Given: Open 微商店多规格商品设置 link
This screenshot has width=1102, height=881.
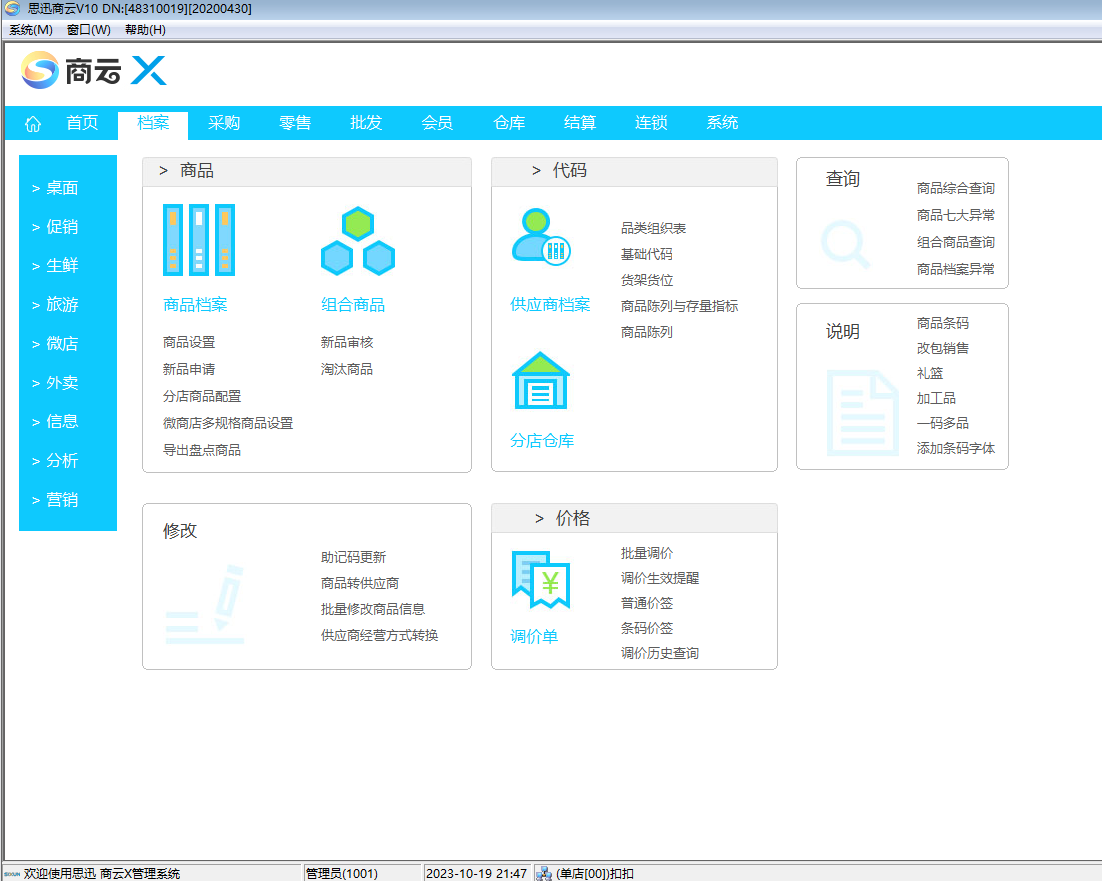Looking at the screenshot, I should (x=228, y=423).
